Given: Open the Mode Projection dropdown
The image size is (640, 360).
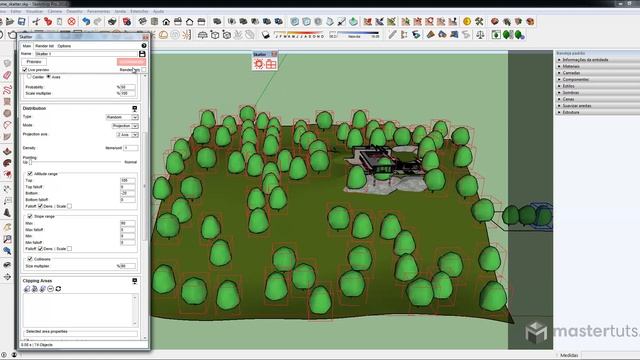Looking at the screenshot, I should coord(125,126).
